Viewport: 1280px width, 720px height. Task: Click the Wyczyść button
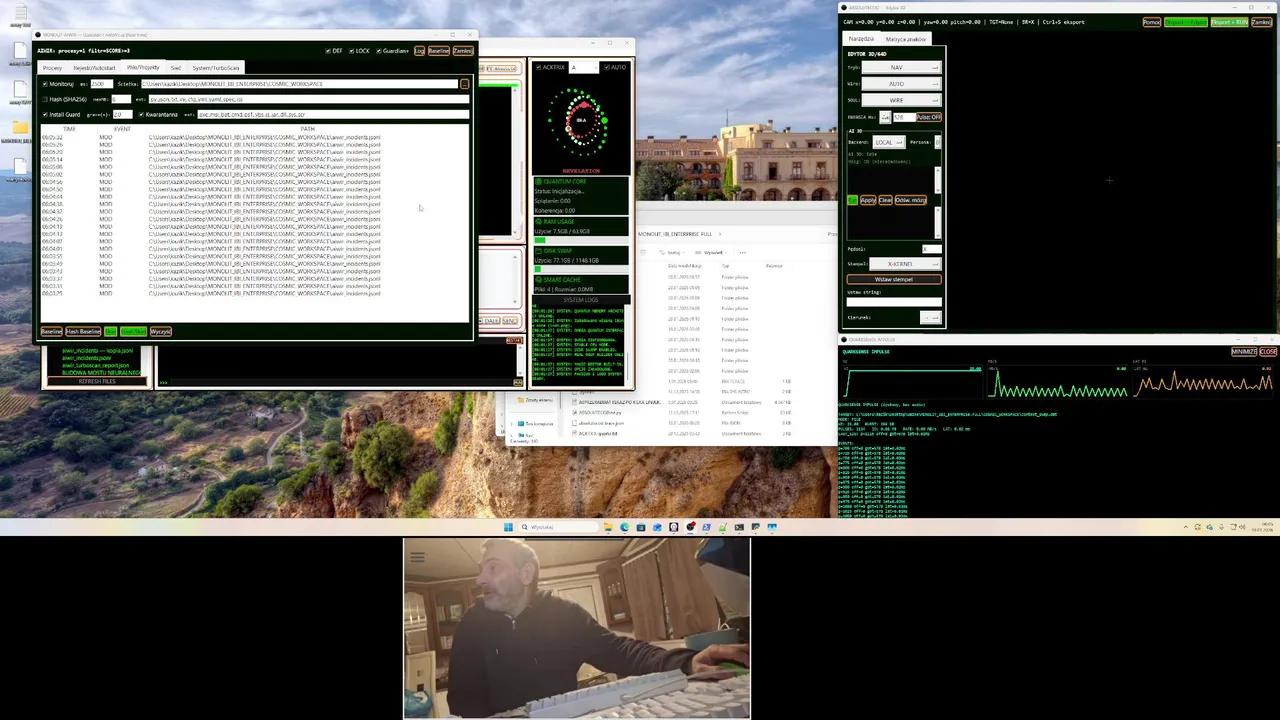161,331
